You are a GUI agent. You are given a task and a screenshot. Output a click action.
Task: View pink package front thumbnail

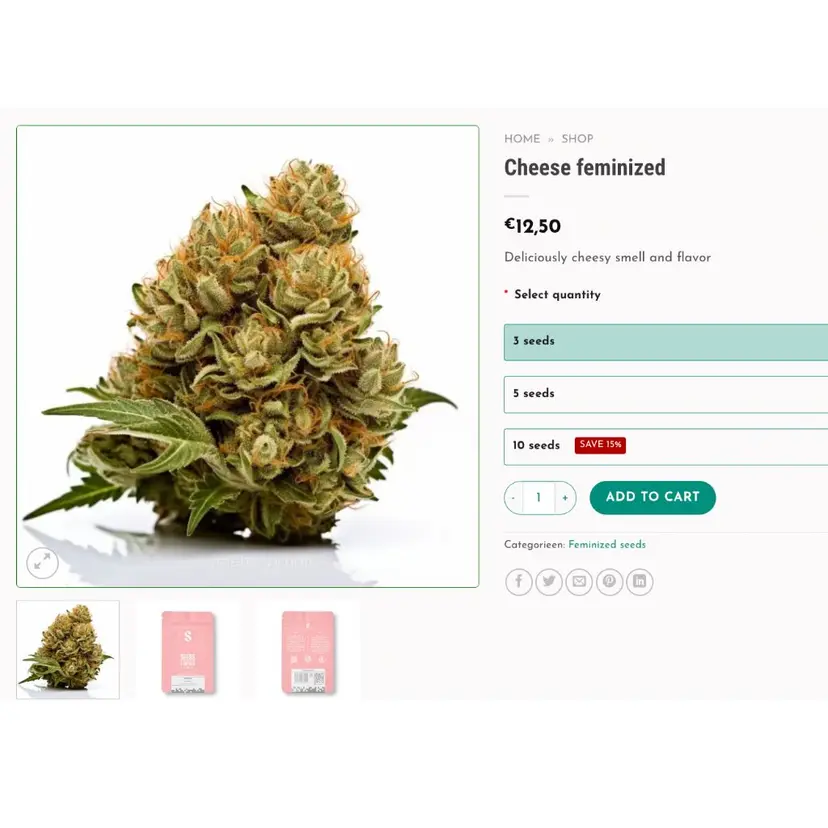[x=188, y=652]
